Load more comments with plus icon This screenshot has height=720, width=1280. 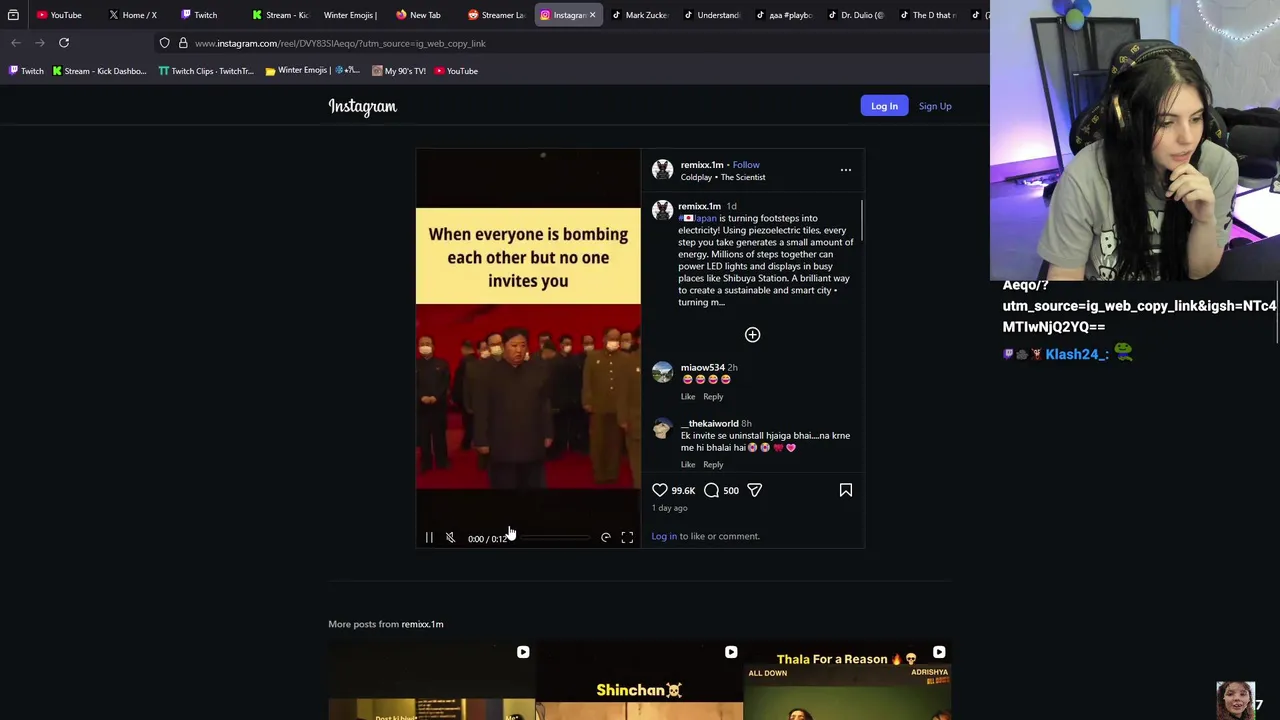(x=752, y=335)
